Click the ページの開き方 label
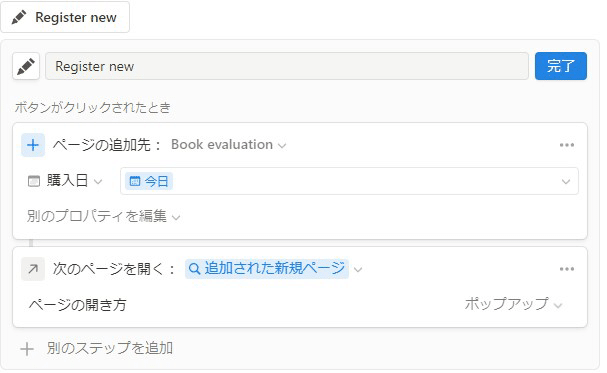This screenshot has width=607, height=373. pyautogui.click(x=77, y=305)
